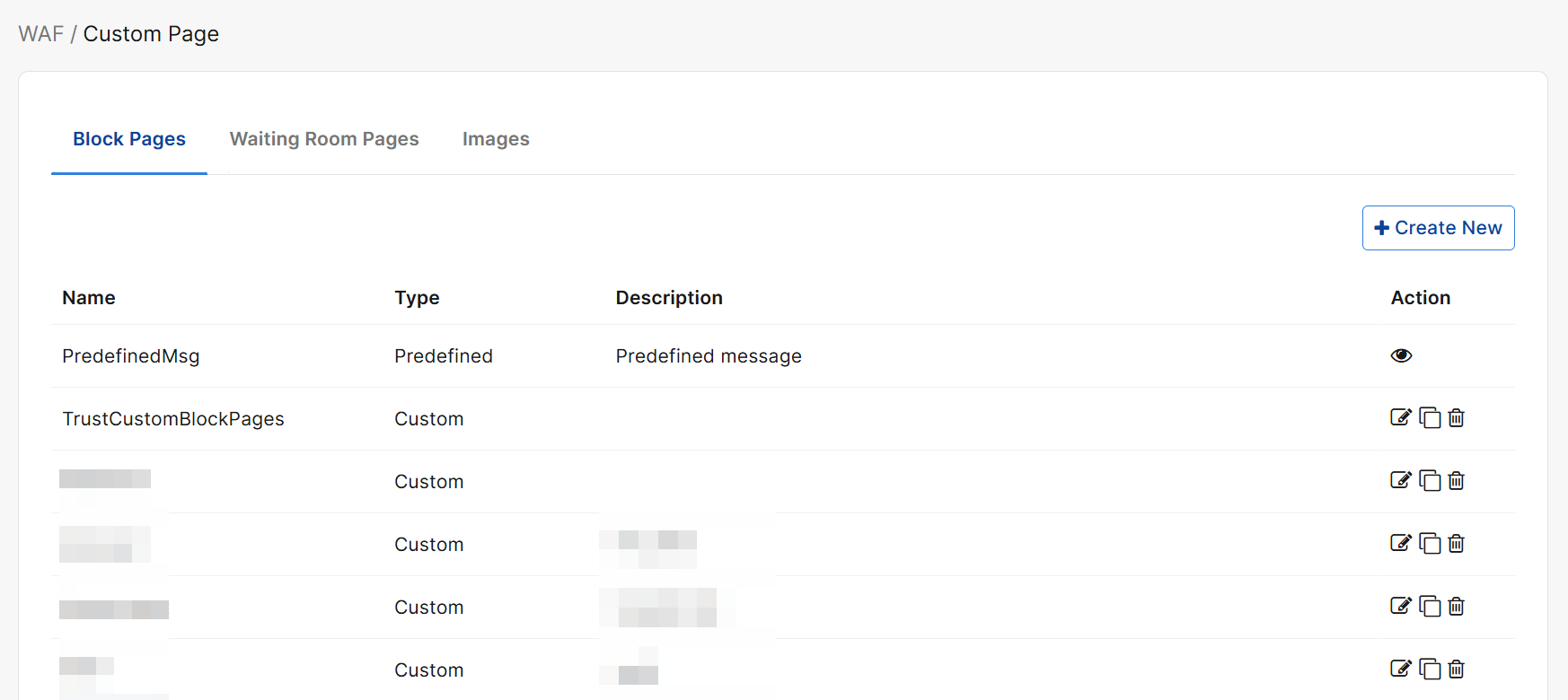Screen dimensions: 1568x700
Task: Edit the fourth row custom page
Action: tap(1400, 543)
